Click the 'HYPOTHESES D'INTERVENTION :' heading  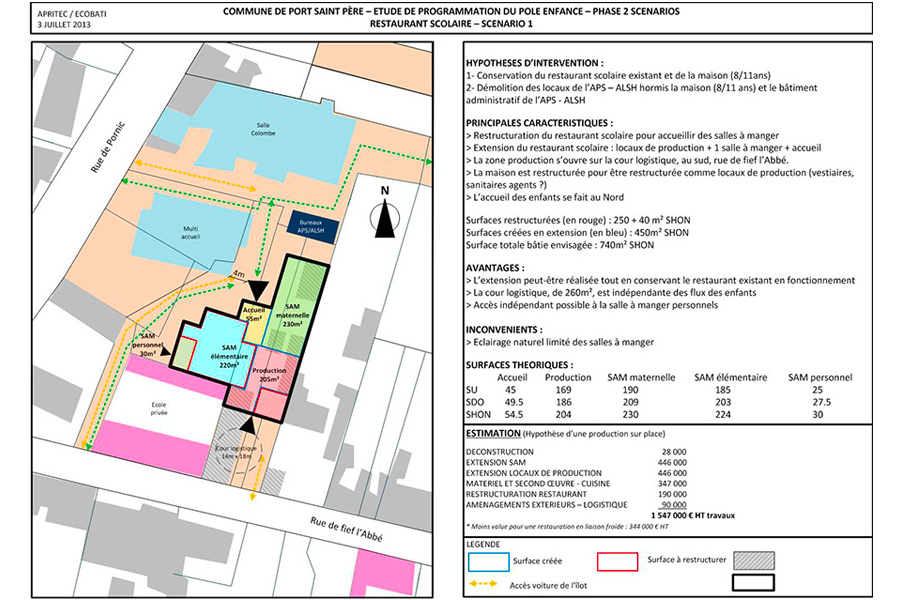click(534, 63)
